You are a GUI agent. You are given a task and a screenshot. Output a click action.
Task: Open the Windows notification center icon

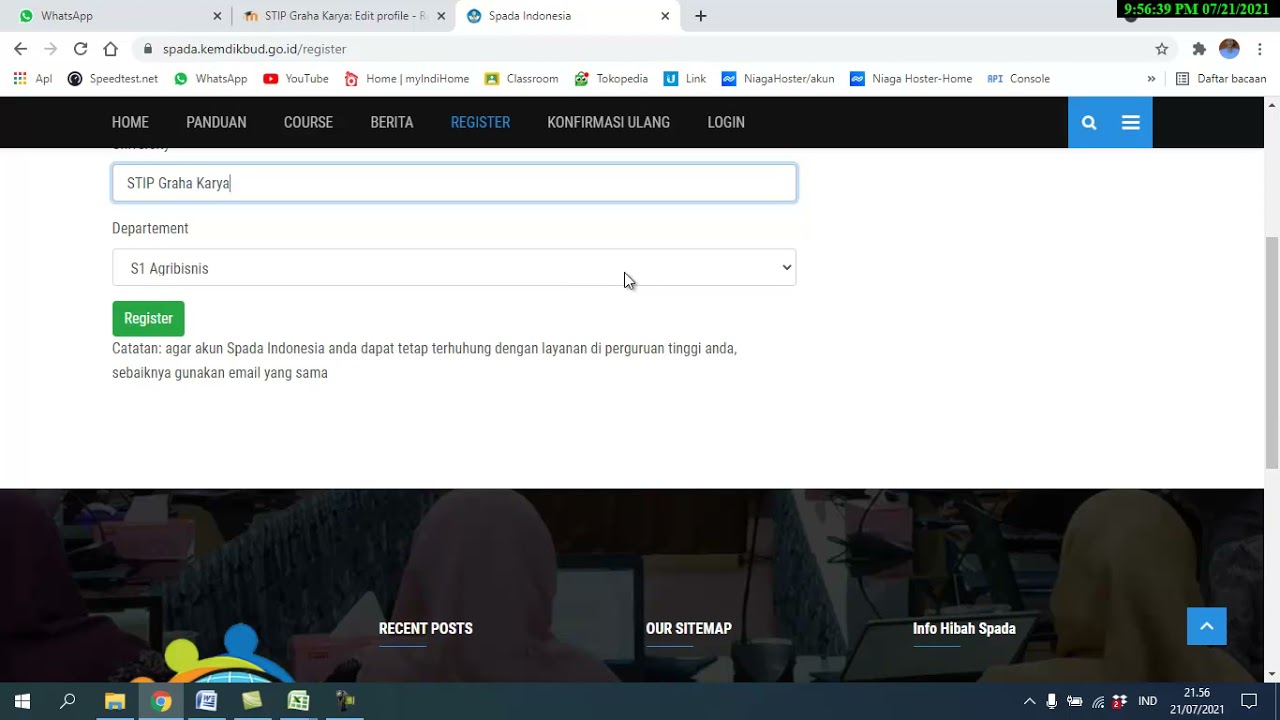pyautogui.click(x=1249, y=701)
